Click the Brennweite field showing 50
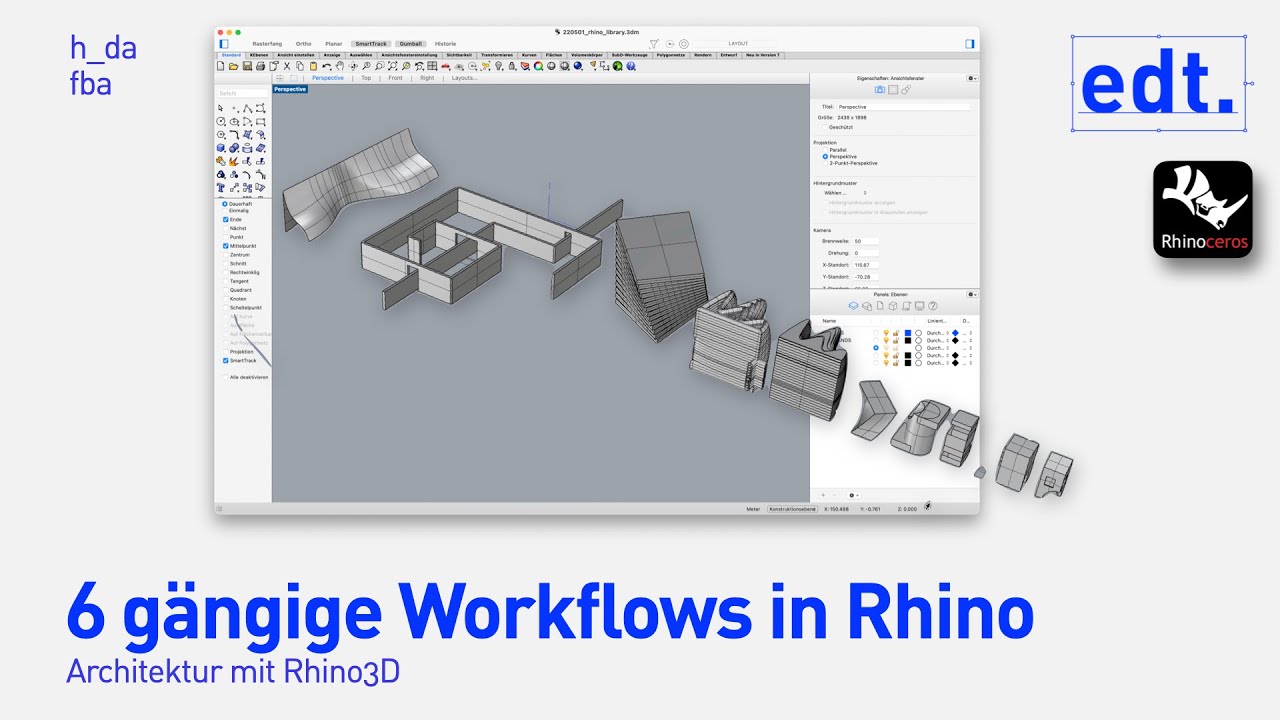The height and width of the screenshot is (720, 1280). point(865,241)
